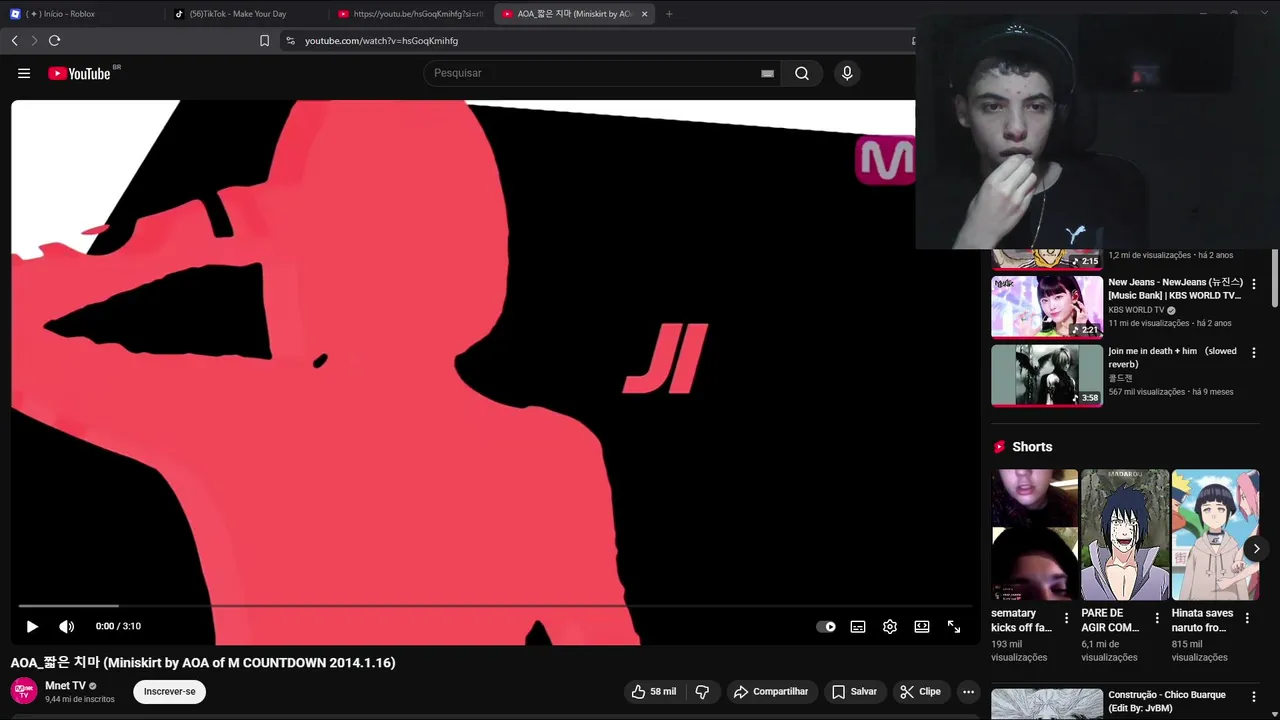View site information icon in address bar

[x=290, y=41]
